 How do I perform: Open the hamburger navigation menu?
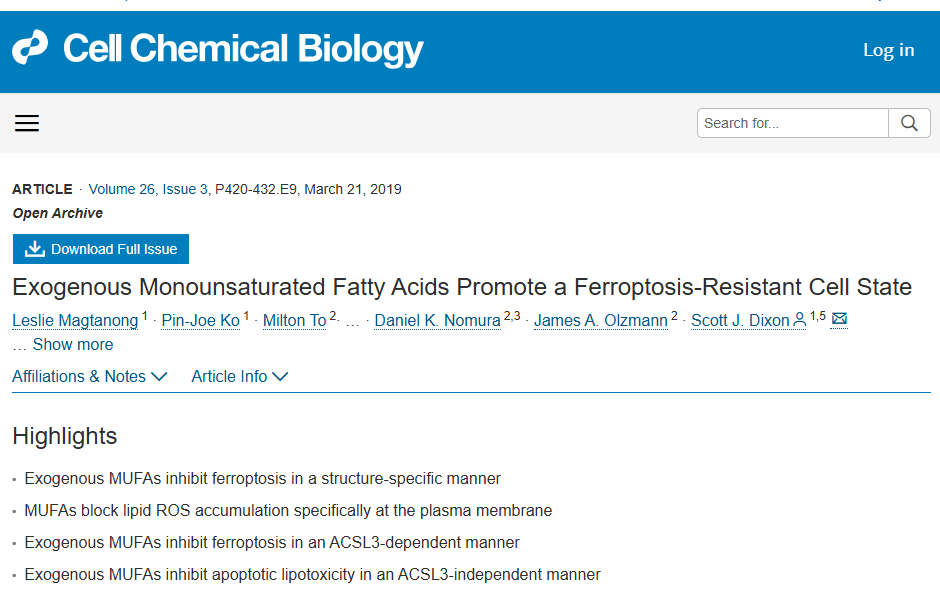pyautogui.click(x=27, y=123)
